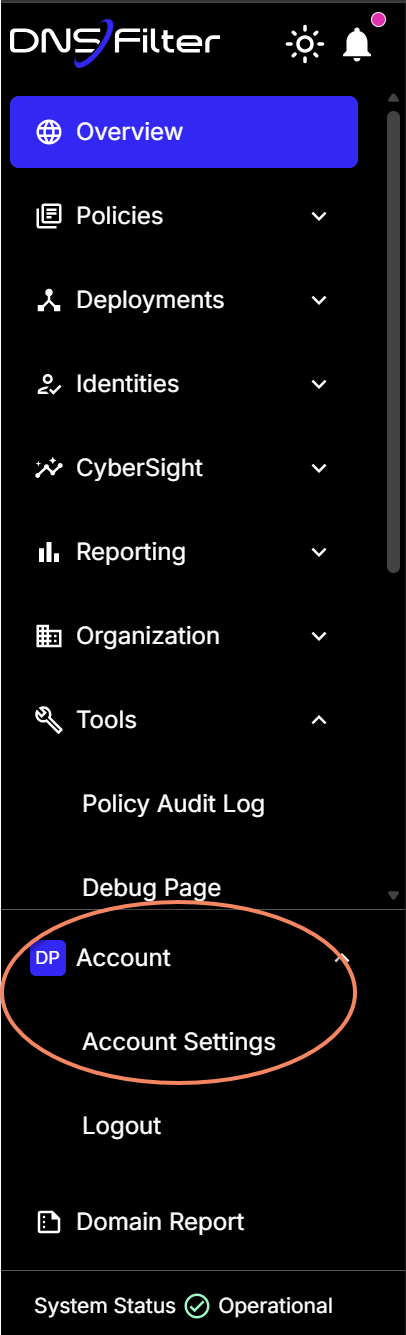Image resolution: width=406 pixels, height=1335 pixels.
Task: Toggle the light/dark theme sun icon
Action: point(305,44)
